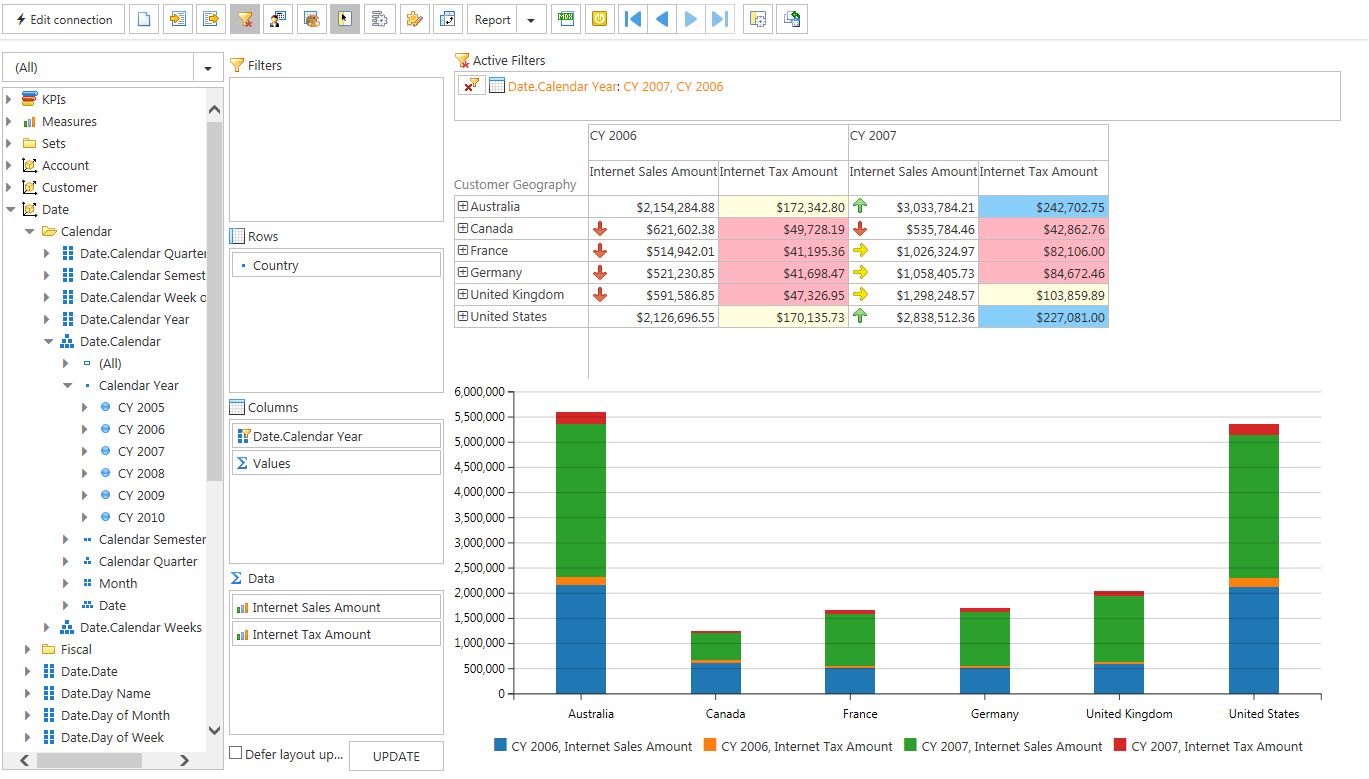The width and height of the screenshot is (1369, 779).
Task: Click the red-starred filter toolbar icon
Action: [x=244, y=18]
